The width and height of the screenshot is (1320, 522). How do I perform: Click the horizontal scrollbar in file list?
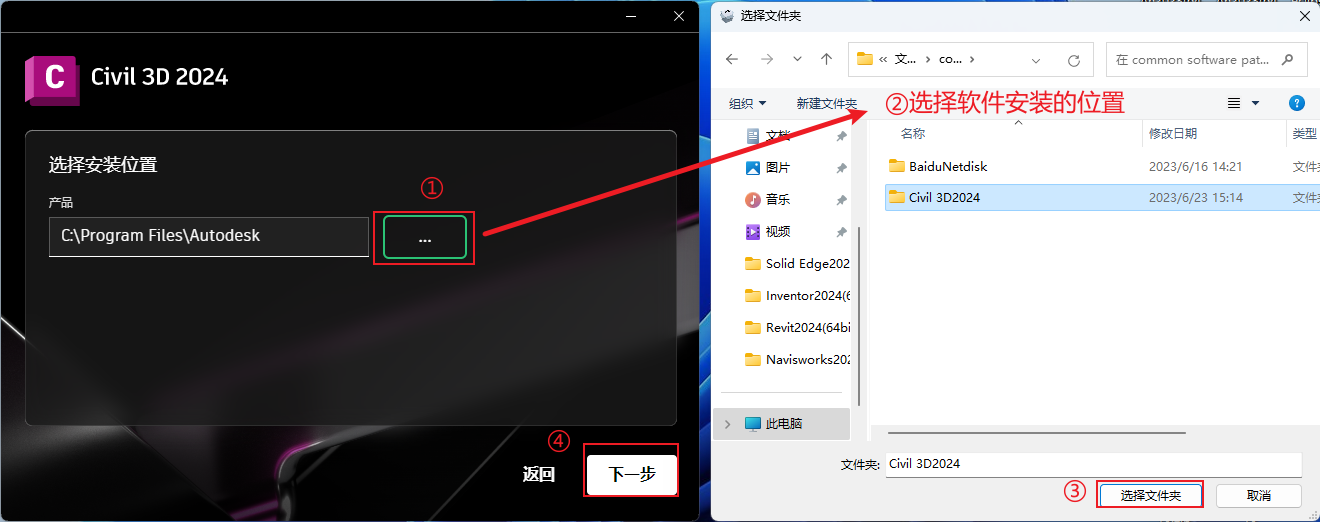(1036, 433)
